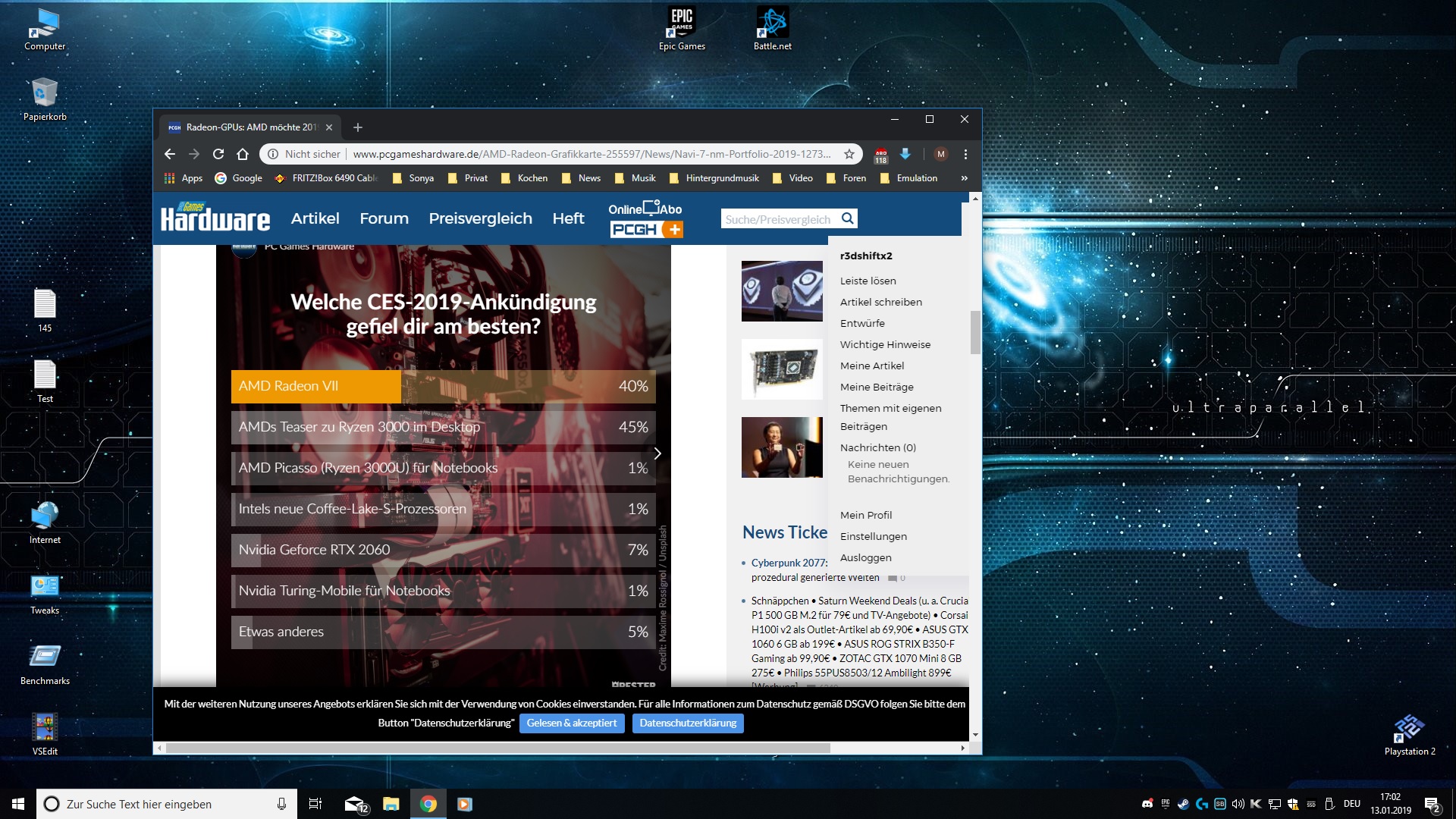Open the Datenschutzerklärung button
Viewport: 1456px width, 819px height.
688,723
